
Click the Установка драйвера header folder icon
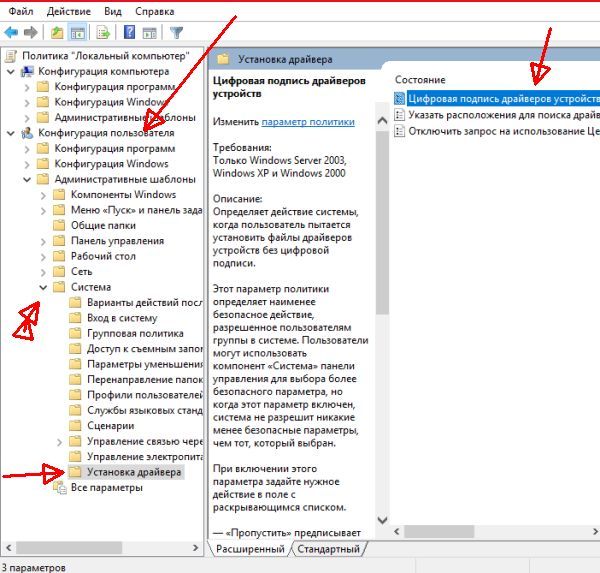click(x=223, y=59)
